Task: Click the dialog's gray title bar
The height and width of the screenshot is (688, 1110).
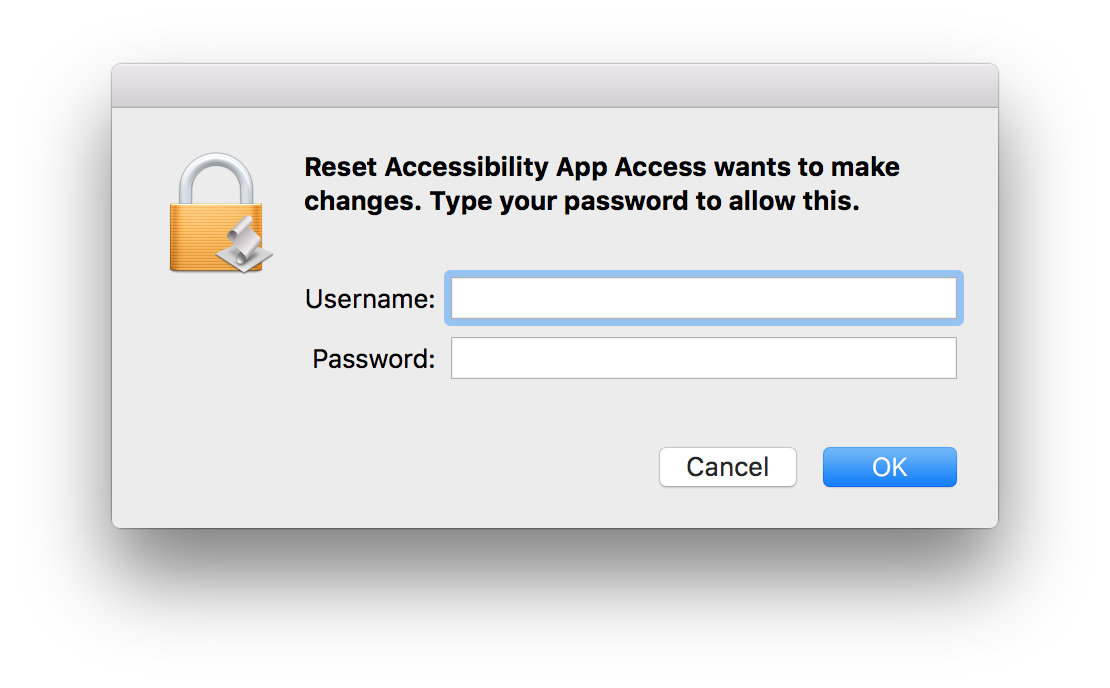Action: 555,86
